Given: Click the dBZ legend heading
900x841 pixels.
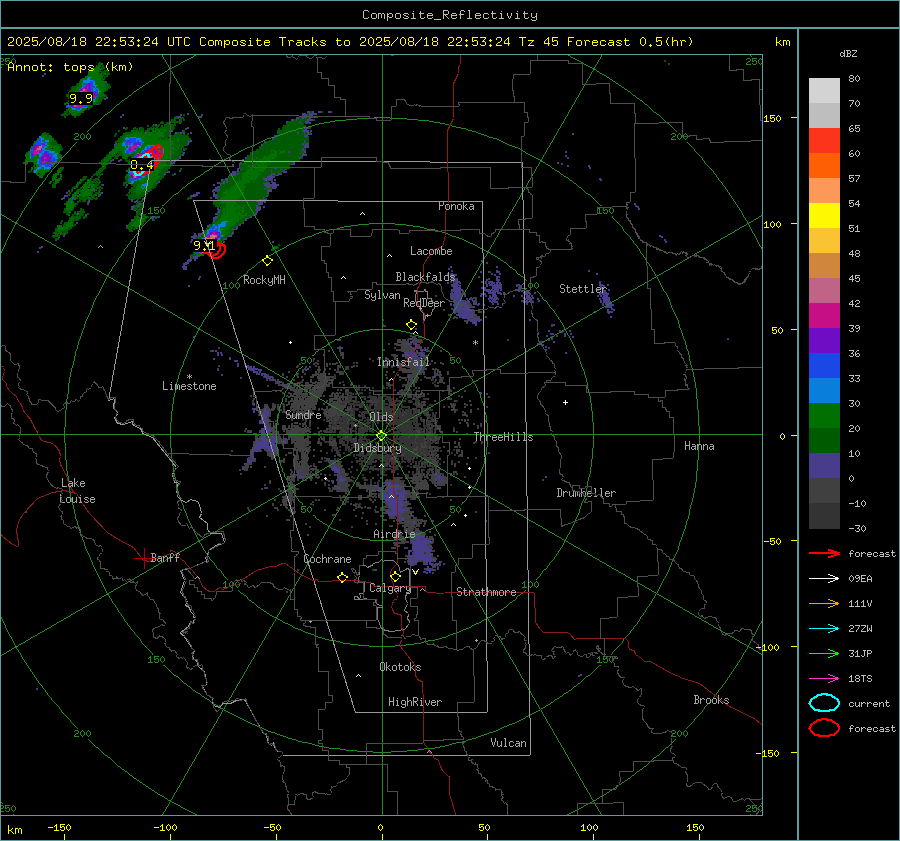Looking at the screenshot, I should point(848,53).
